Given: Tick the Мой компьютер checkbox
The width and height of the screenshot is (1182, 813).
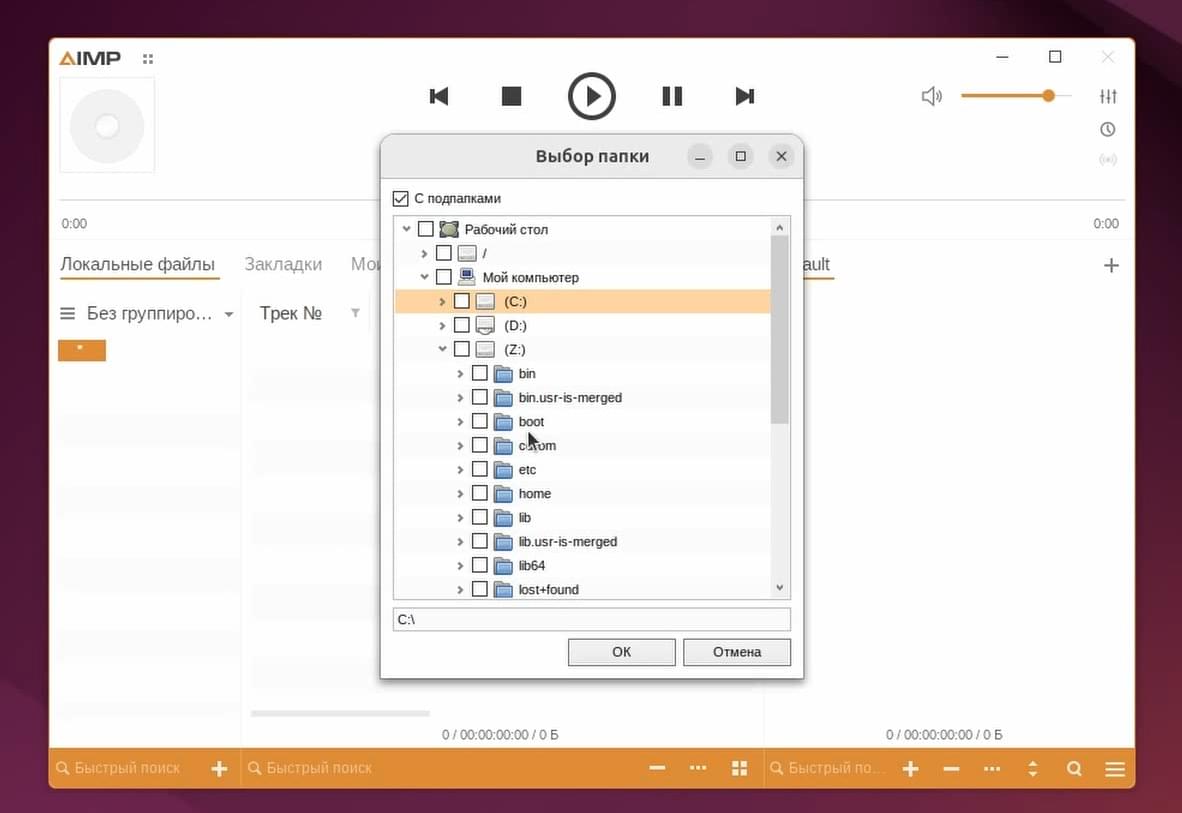Looking at the screenshot, I should tap(444, 277).
